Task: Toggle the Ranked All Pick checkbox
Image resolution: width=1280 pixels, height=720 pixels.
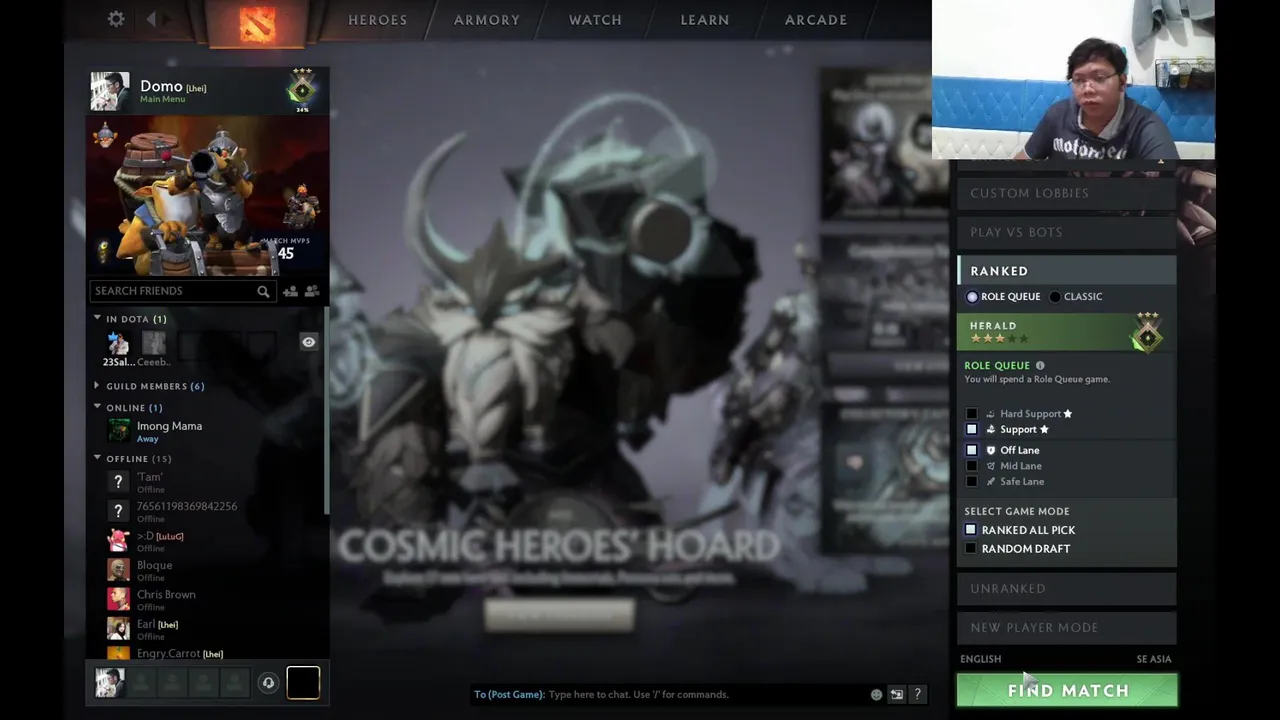Action: (x=970, y=530)
